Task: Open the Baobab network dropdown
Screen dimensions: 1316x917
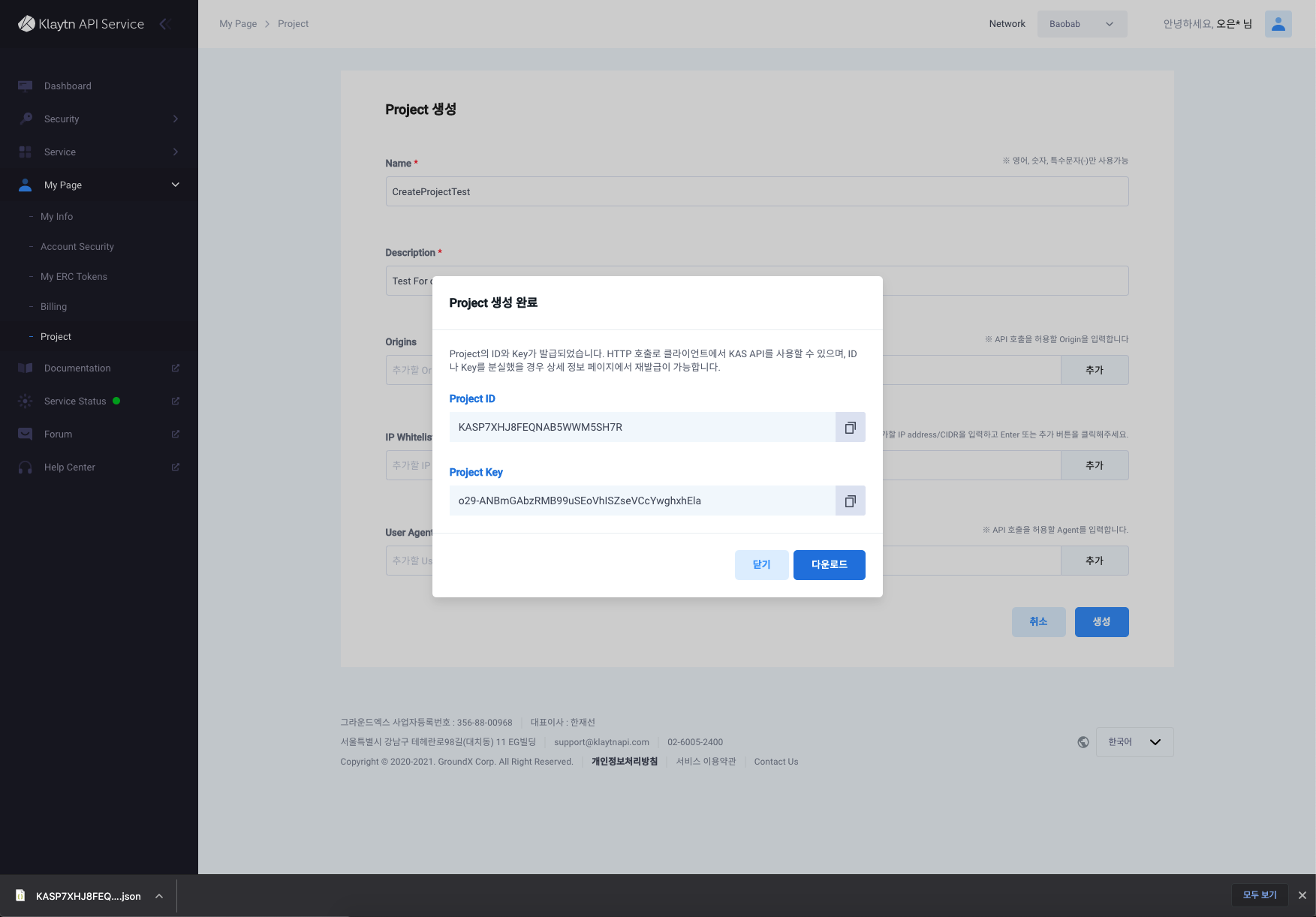Action: (x=1082, y=24)
